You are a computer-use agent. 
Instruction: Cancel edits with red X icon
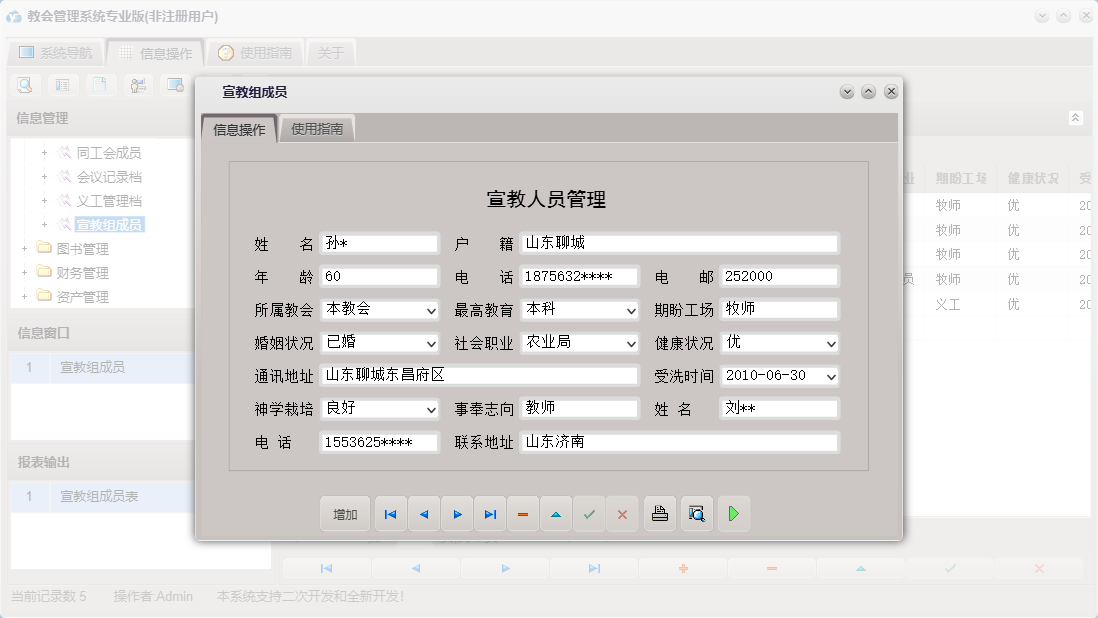point(623,513)
